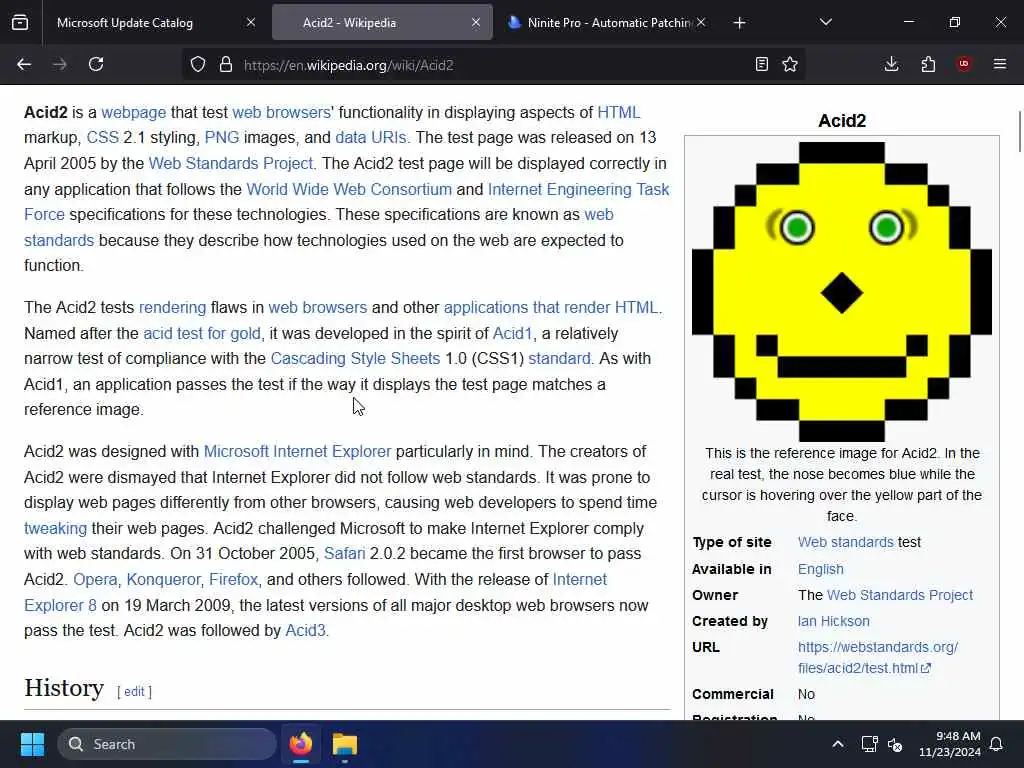Viewport: 1024px width, 768px height.
Task: View site security lock info
Action: pos(226,64)
